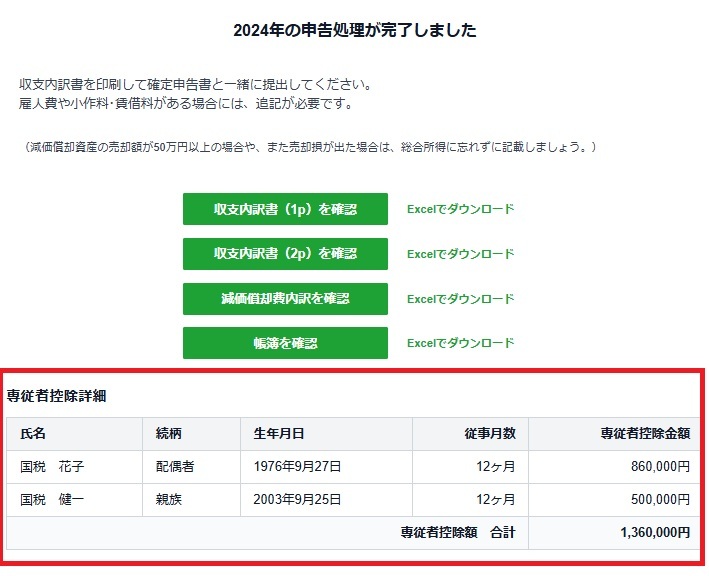709x576 pixels.
Task: Select the 続柄 column header
Action: (169, 434)
